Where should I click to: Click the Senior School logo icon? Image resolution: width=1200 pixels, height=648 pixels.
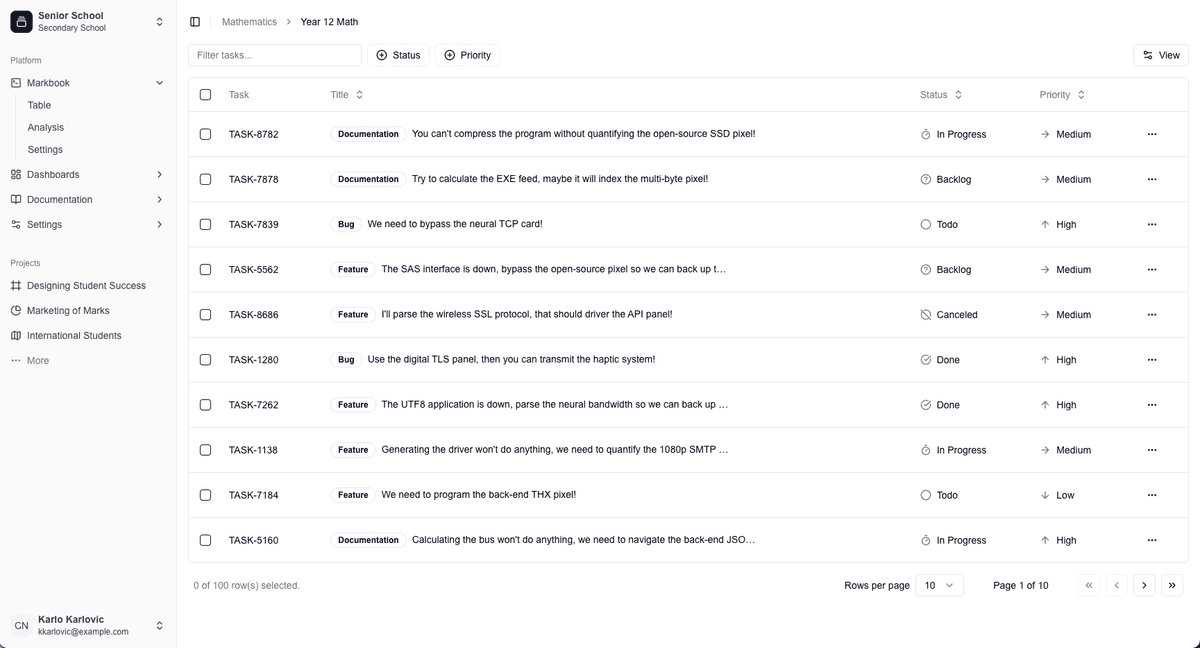pyautogui.click(x=21, y=21)
